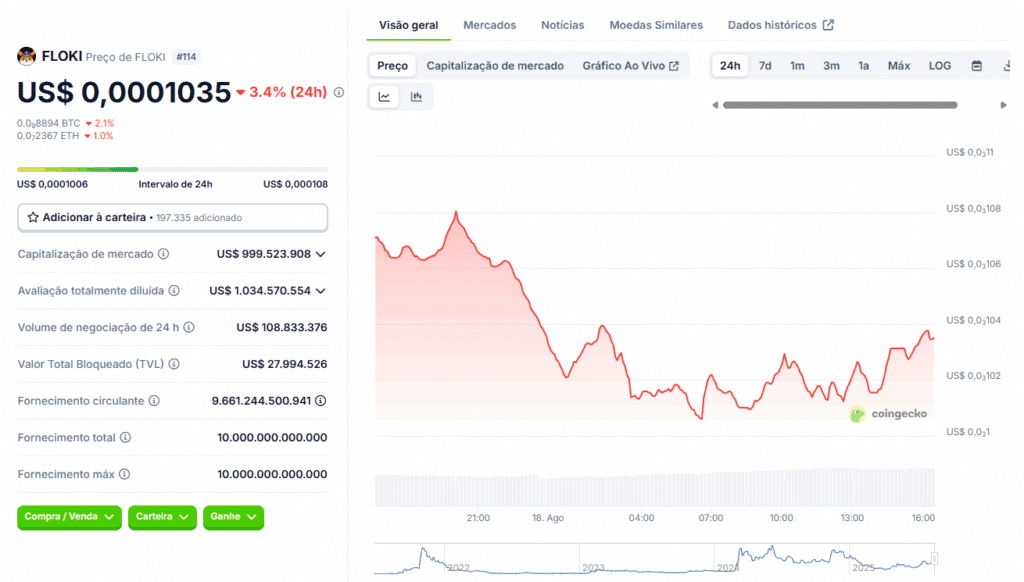The height and width of the screenshot is (582, 1024).
Task: Click the historical overview mini chart
Action: pos(654,559)
